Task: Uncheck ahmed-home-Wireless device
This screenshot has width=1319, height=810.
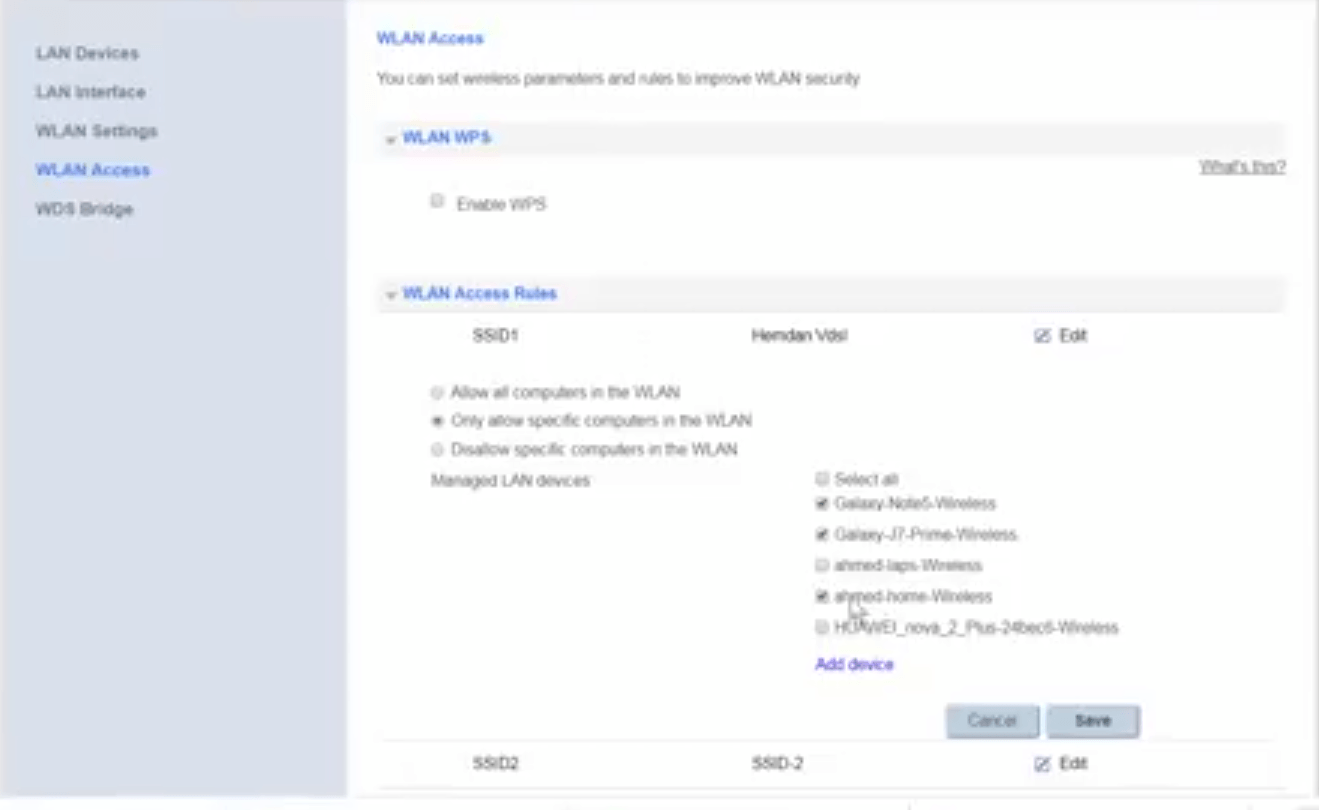Action: pyautogui.click(x=822, y=596)
